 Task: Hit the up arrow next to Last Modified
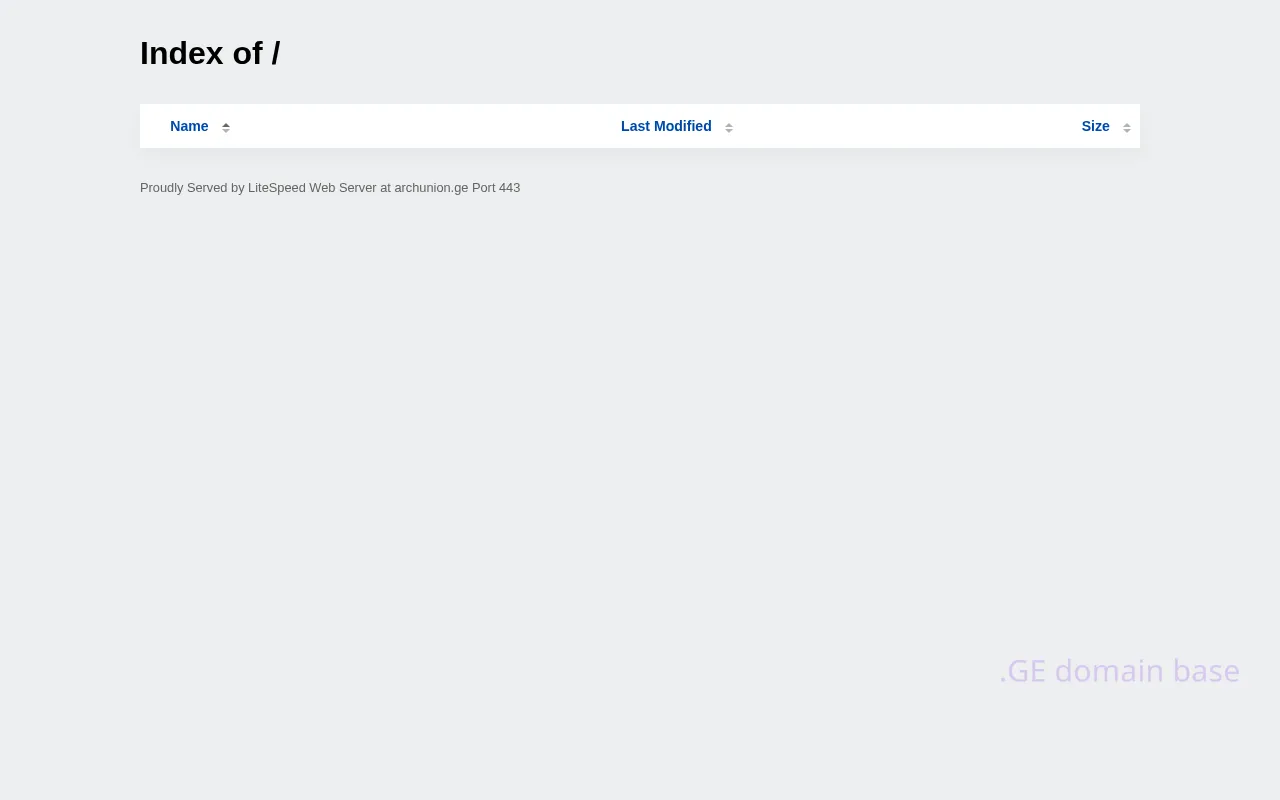tap(729, 124)
